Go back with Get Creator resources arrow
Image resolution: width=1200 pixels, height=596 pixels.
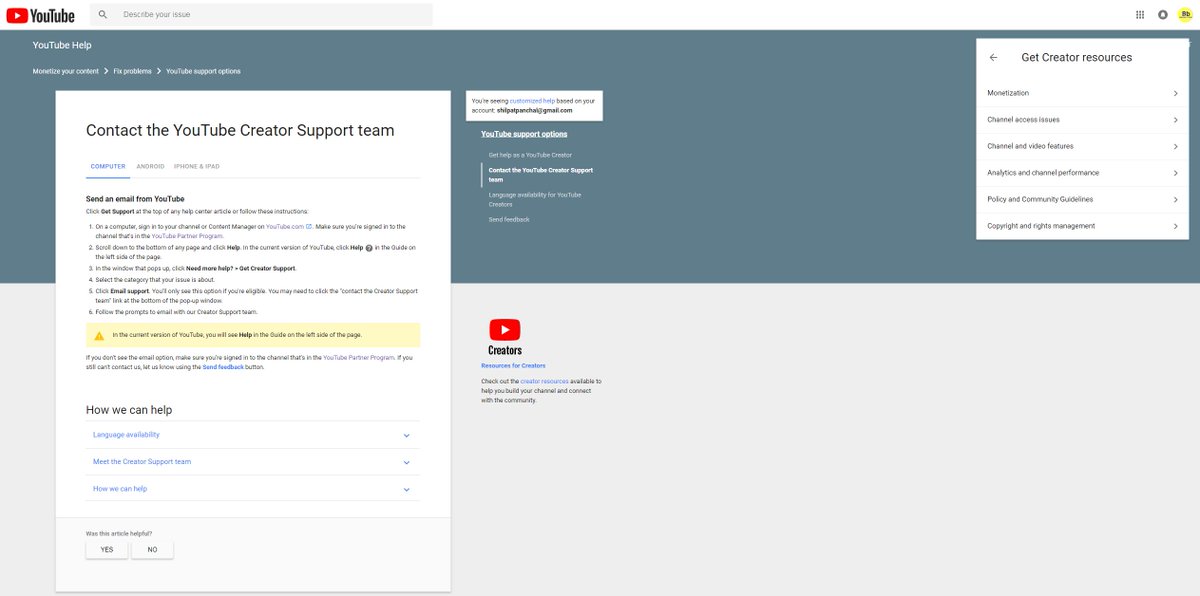pyautogui.click(x=993, y=58)
